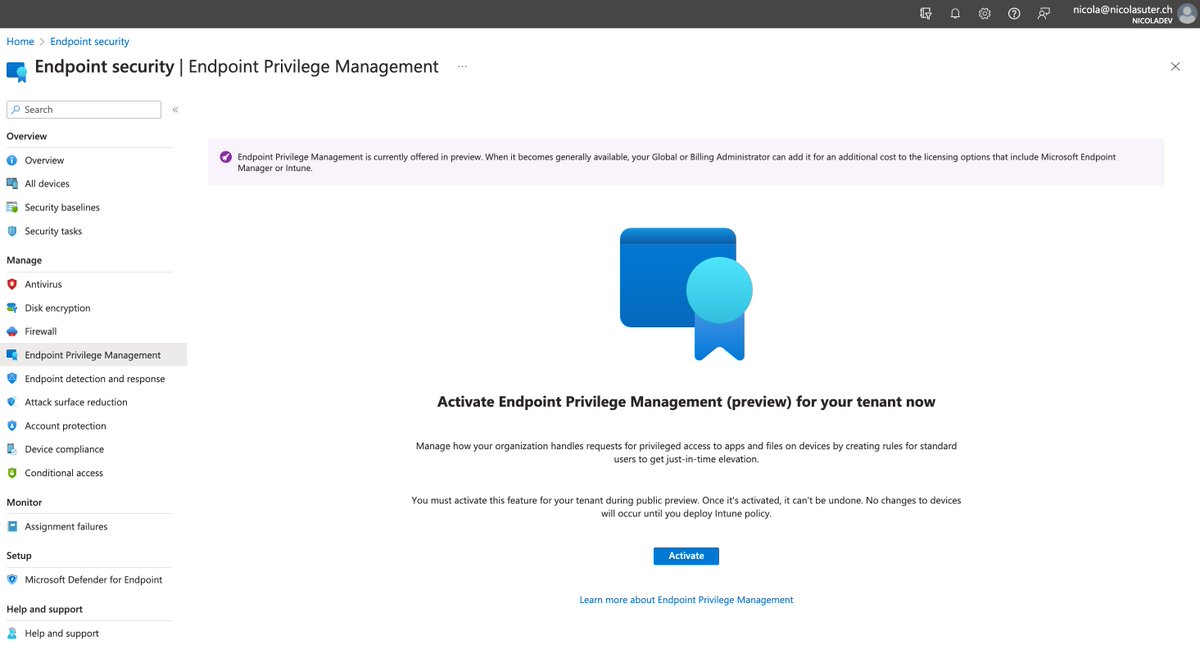The height and width of the screenshot is (653, 1200).
Task: Open help question mark icon
Action: (x=1014, y=13)
